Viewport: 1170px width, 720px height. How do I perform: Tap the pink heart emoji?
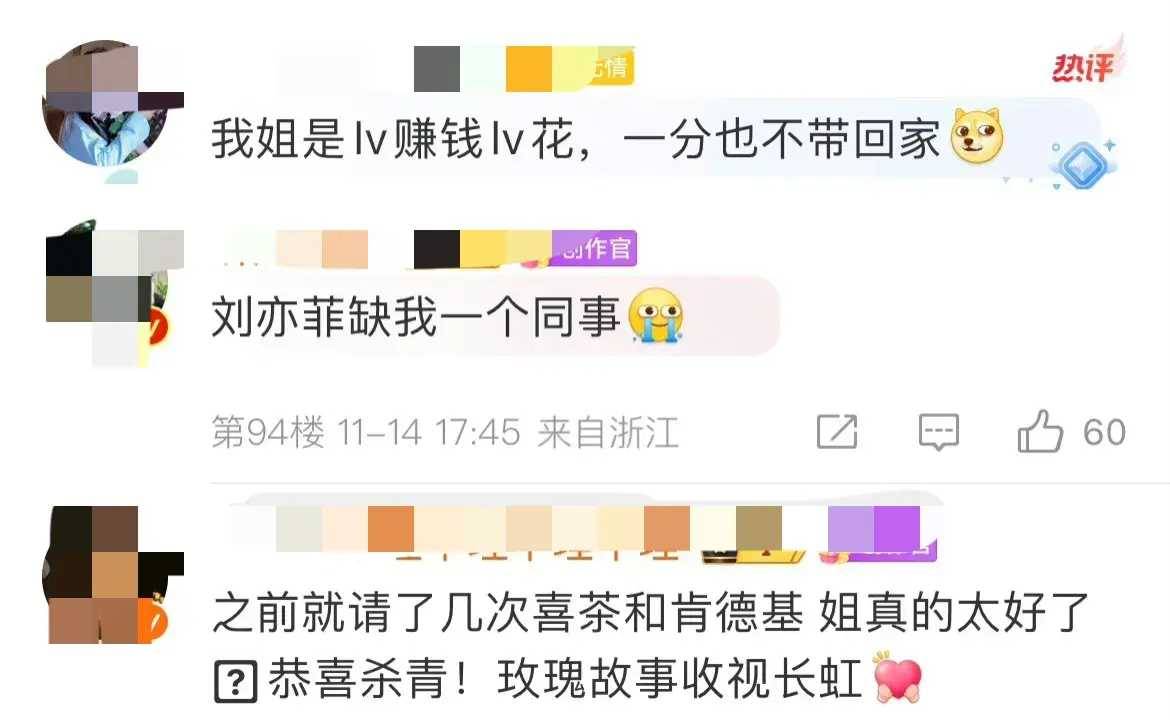898,677
